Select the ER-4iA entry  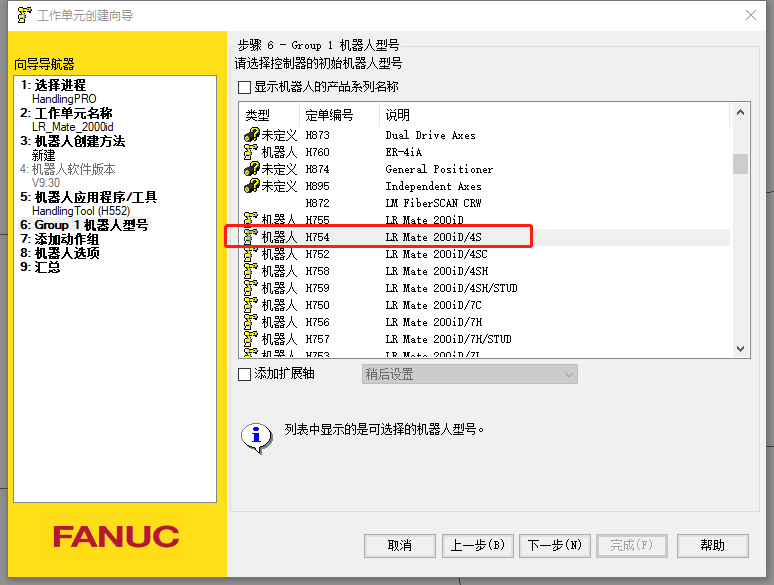[x=485, y=152]
